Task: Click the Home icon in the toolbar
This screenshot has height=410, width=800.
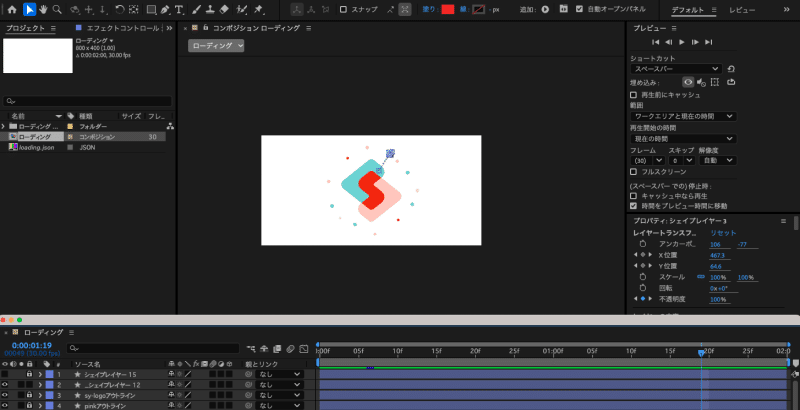Action: pos(12,9)
